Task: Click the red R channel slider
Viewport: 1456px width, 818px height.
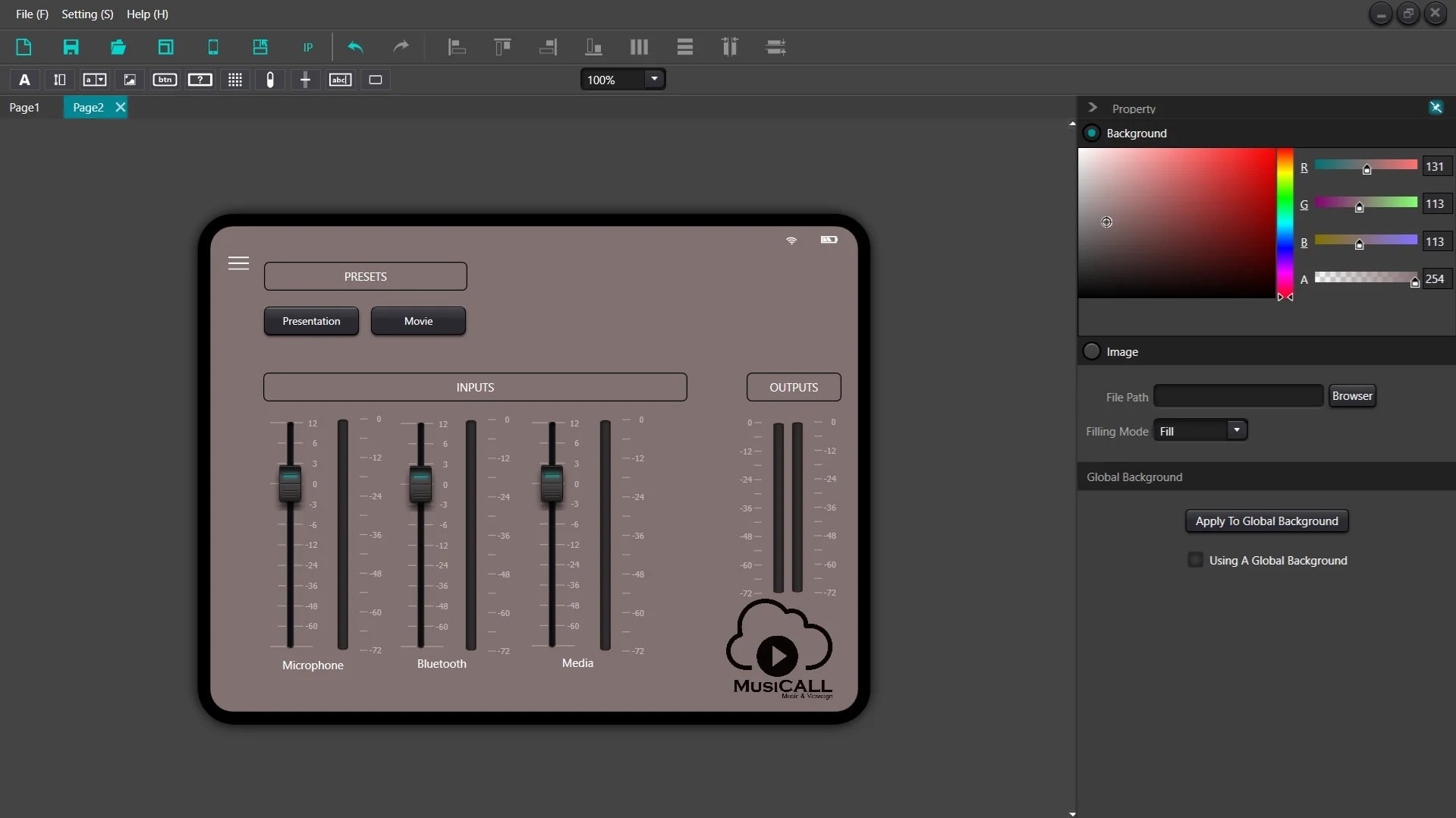Action: point(1365,165)
